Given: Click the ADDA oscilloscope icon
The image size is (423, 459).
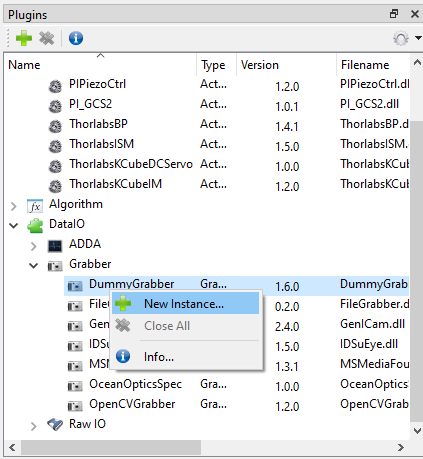Looking at the screenshot, I should click(x=55, y=246).
